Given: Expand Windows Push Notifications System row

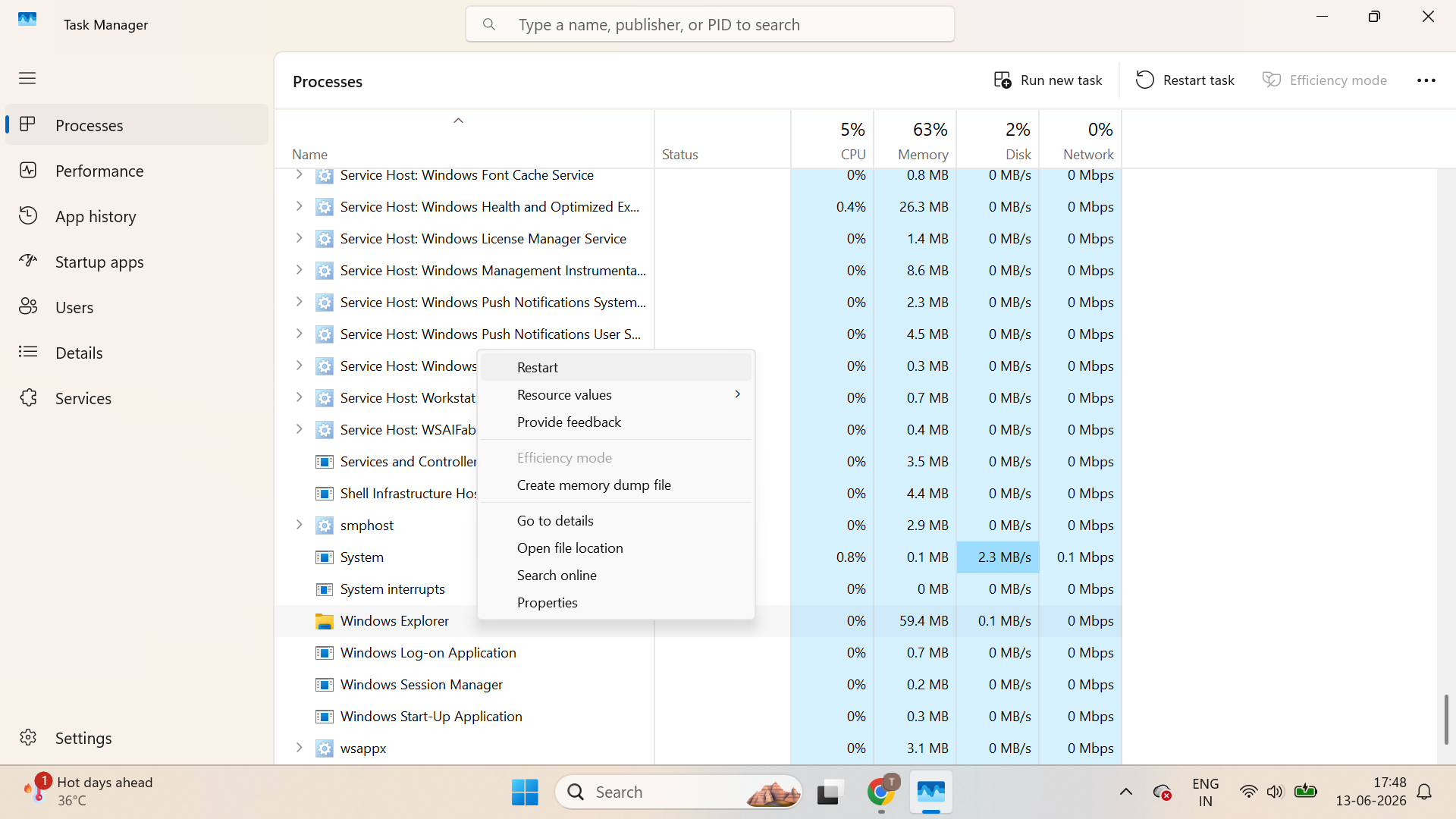Looking at the screenshot, I should click(x=299, y=302).
